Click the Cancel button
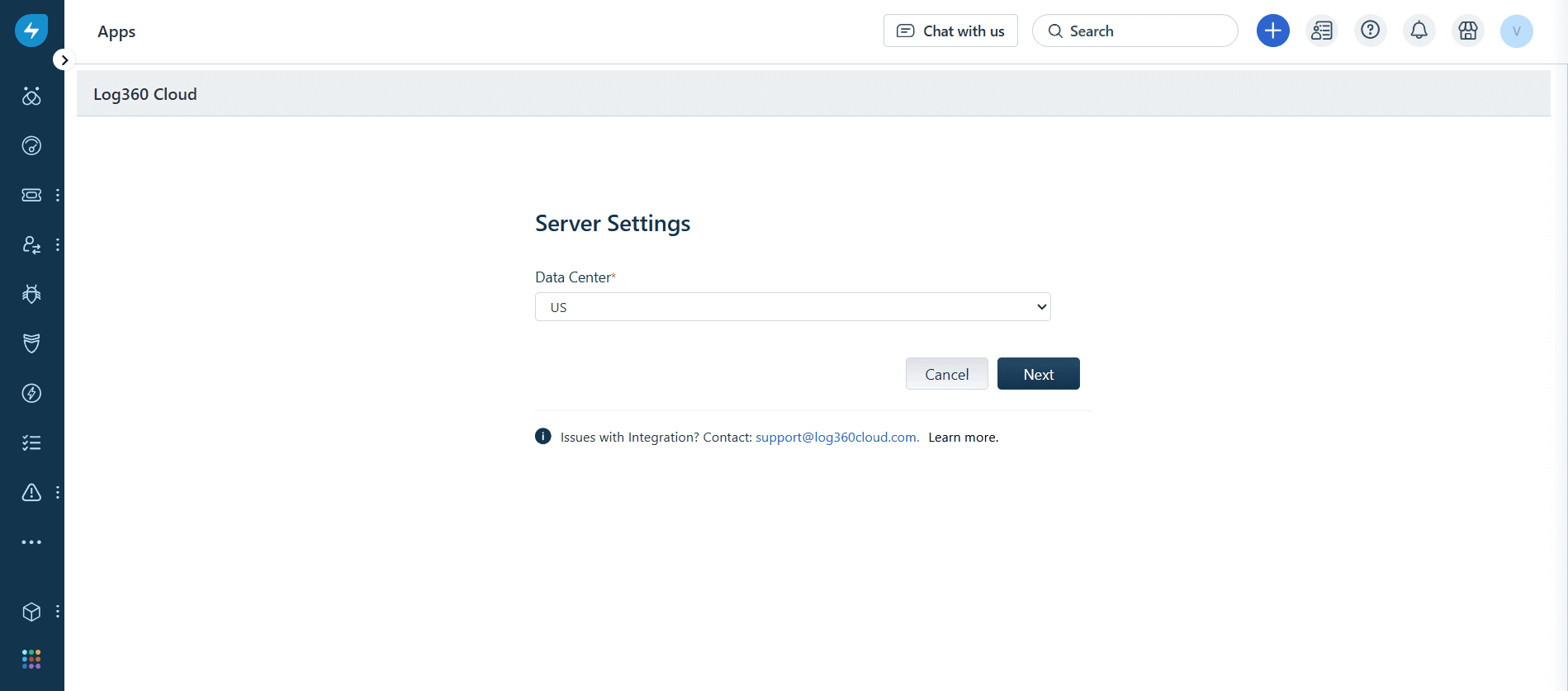Viewport: 1568px width, 691px height. click(x=947, y=374)
